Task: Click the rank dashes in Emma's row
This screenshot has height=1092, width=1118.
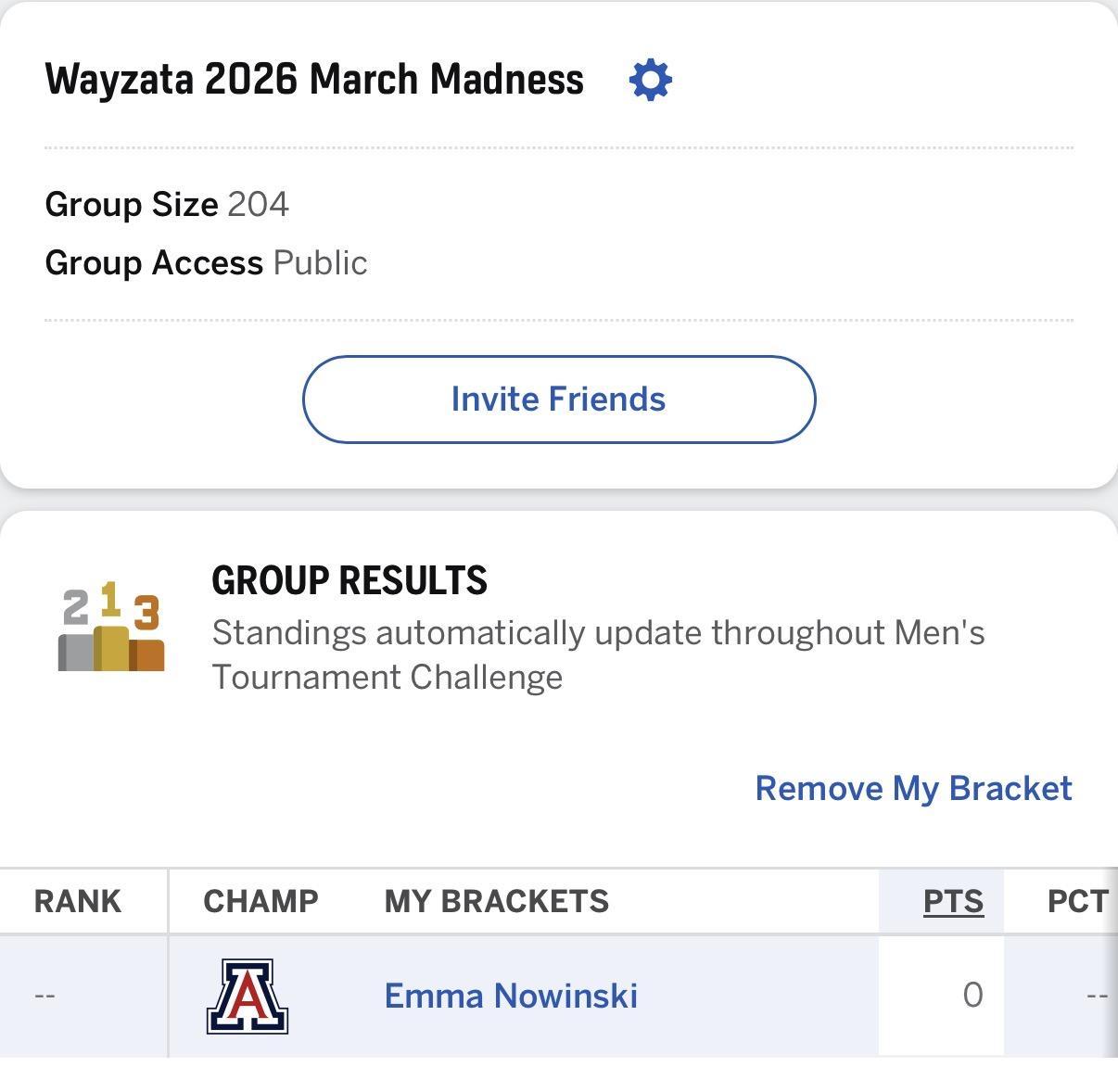Action: (44, 997)
